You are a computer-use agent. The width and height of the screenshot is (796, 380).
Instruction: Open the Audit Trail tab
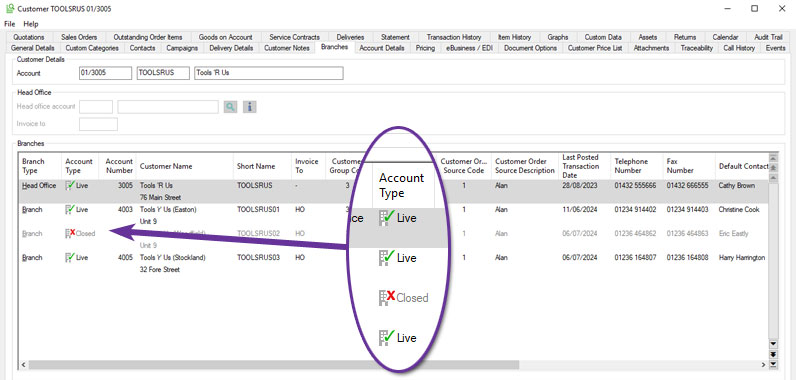point(768,37)
